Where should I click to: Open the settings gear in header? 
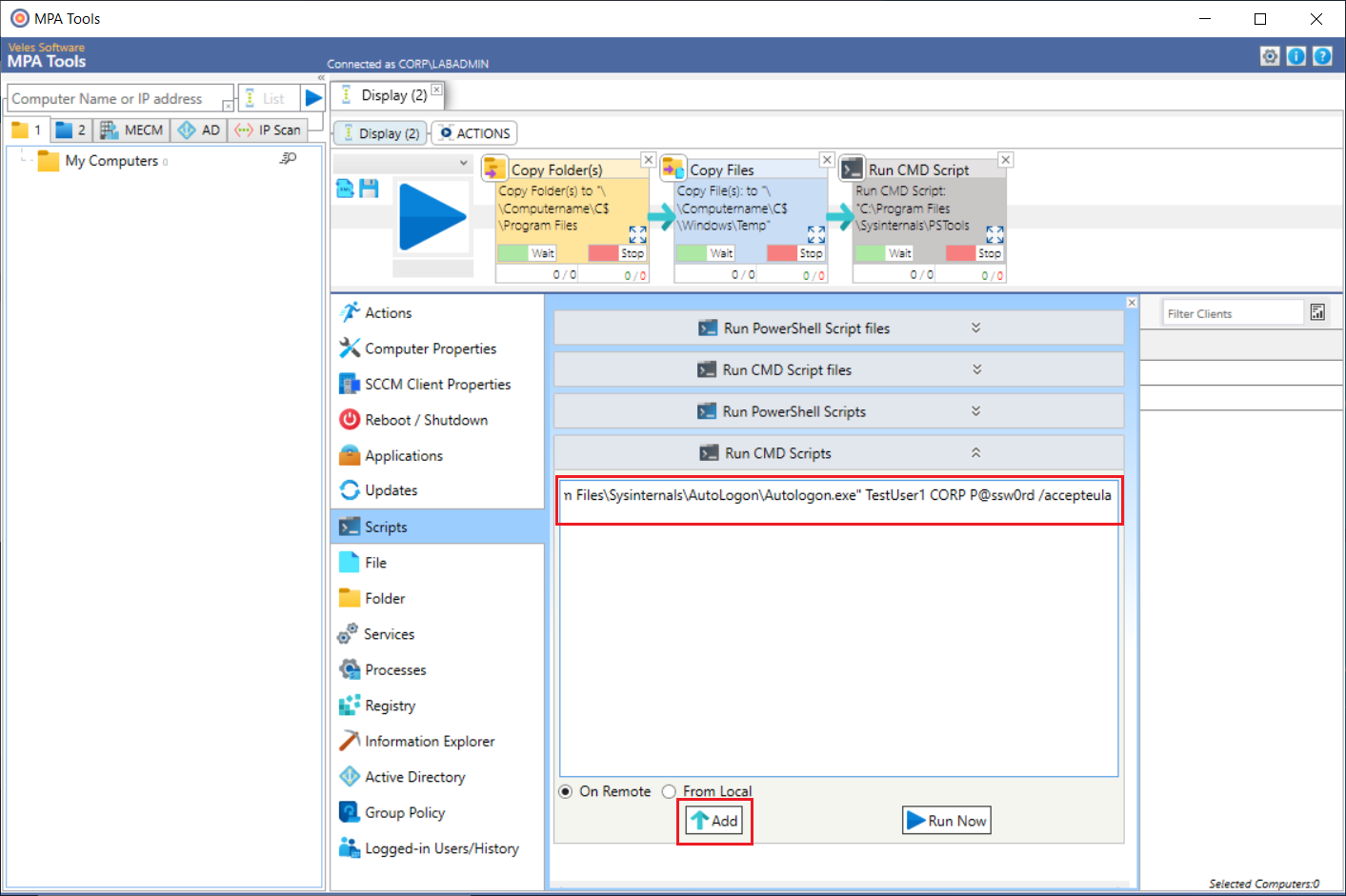pos(1270,56)
